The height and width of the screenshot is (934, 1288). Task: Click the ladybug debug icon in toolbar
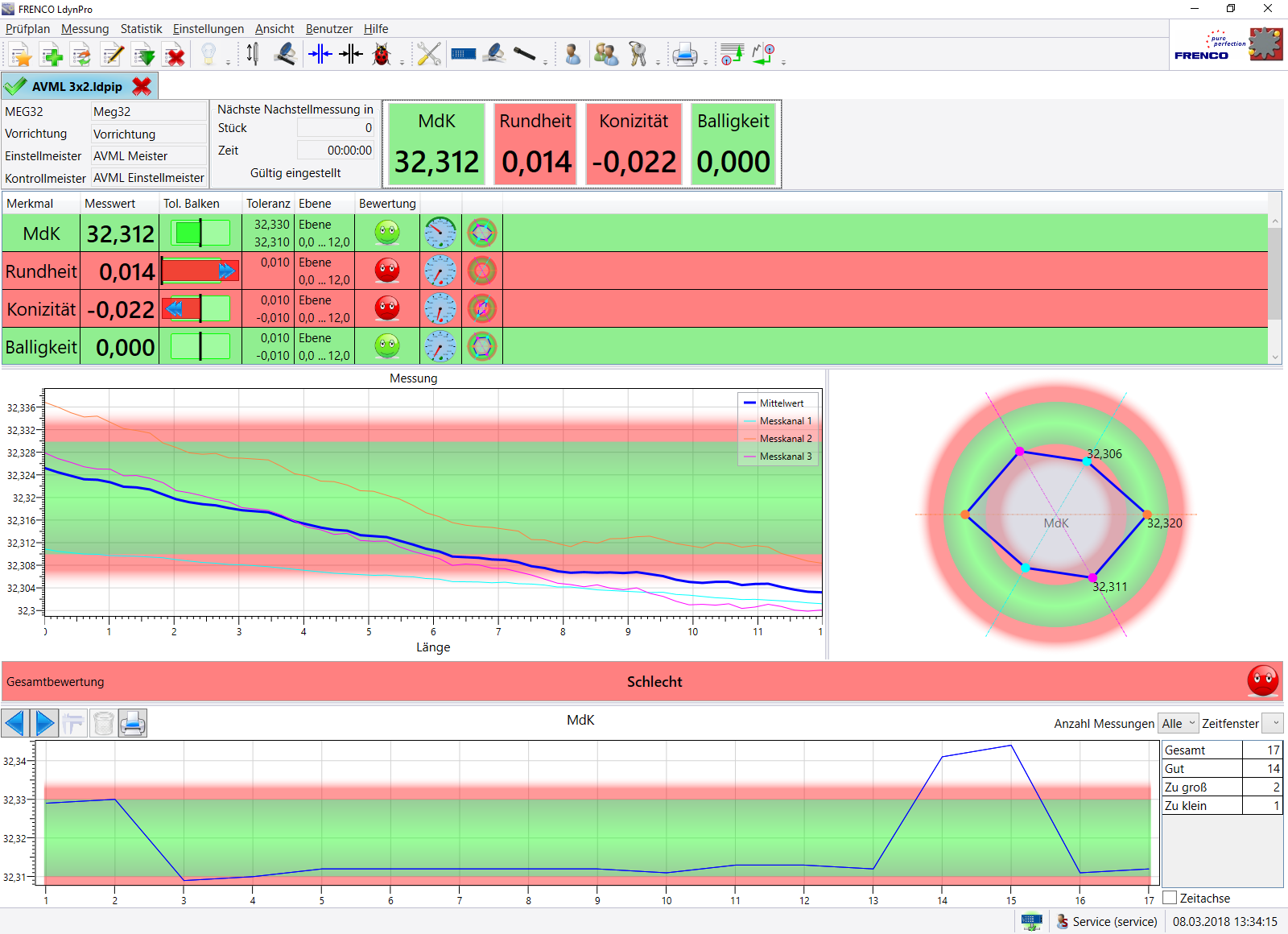click(x=382, y=55)
